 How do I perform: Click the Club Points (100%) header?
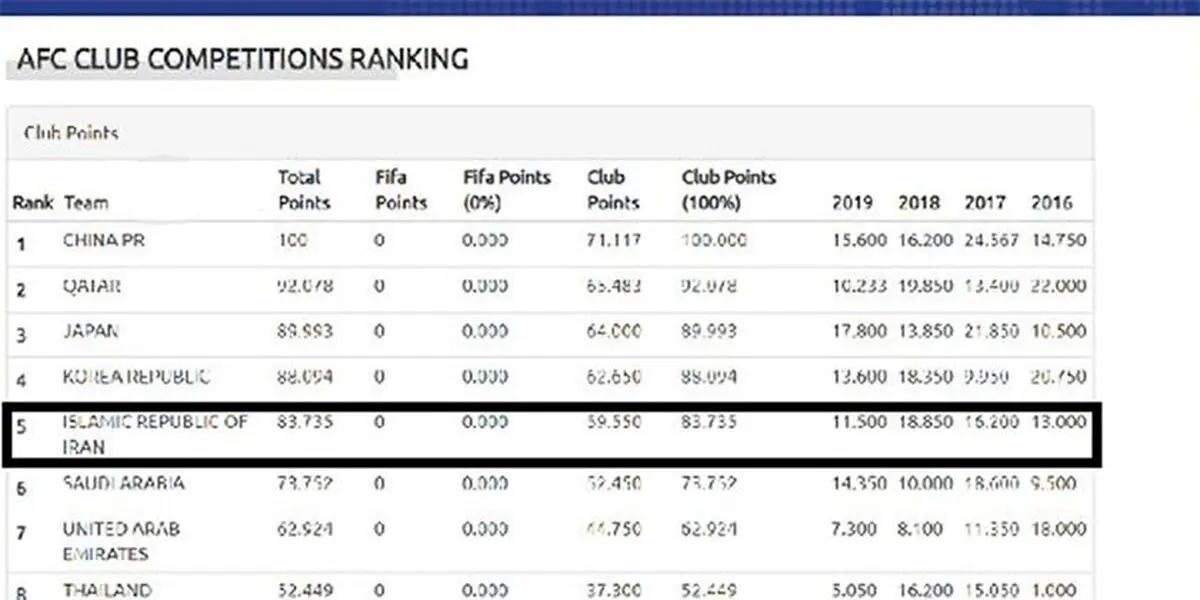pos(729,190)
